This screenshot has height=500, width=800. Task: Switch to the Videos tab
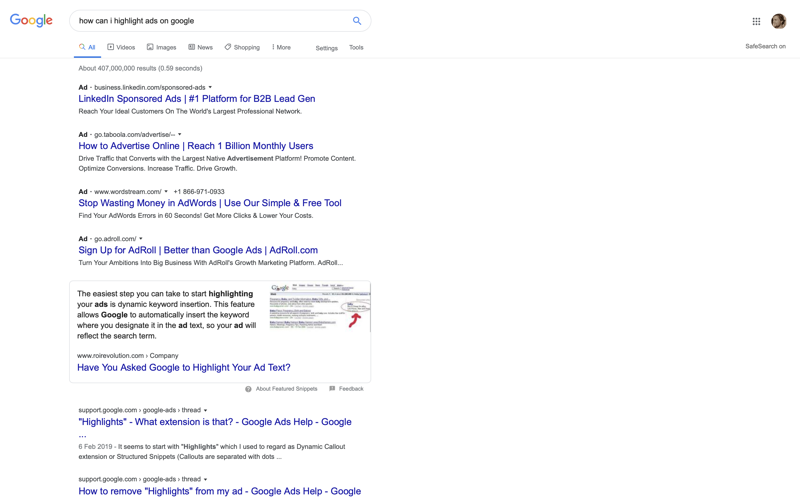[121, 47]
